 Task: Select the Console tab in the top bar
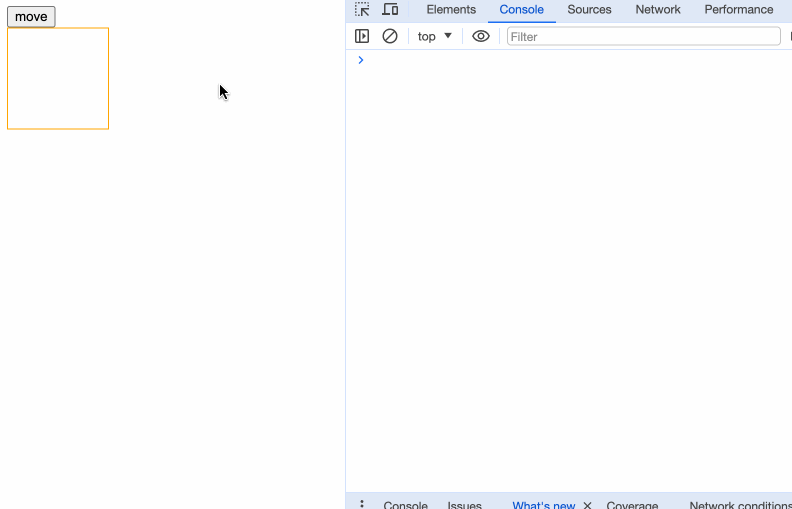click(x=521, y=10)
